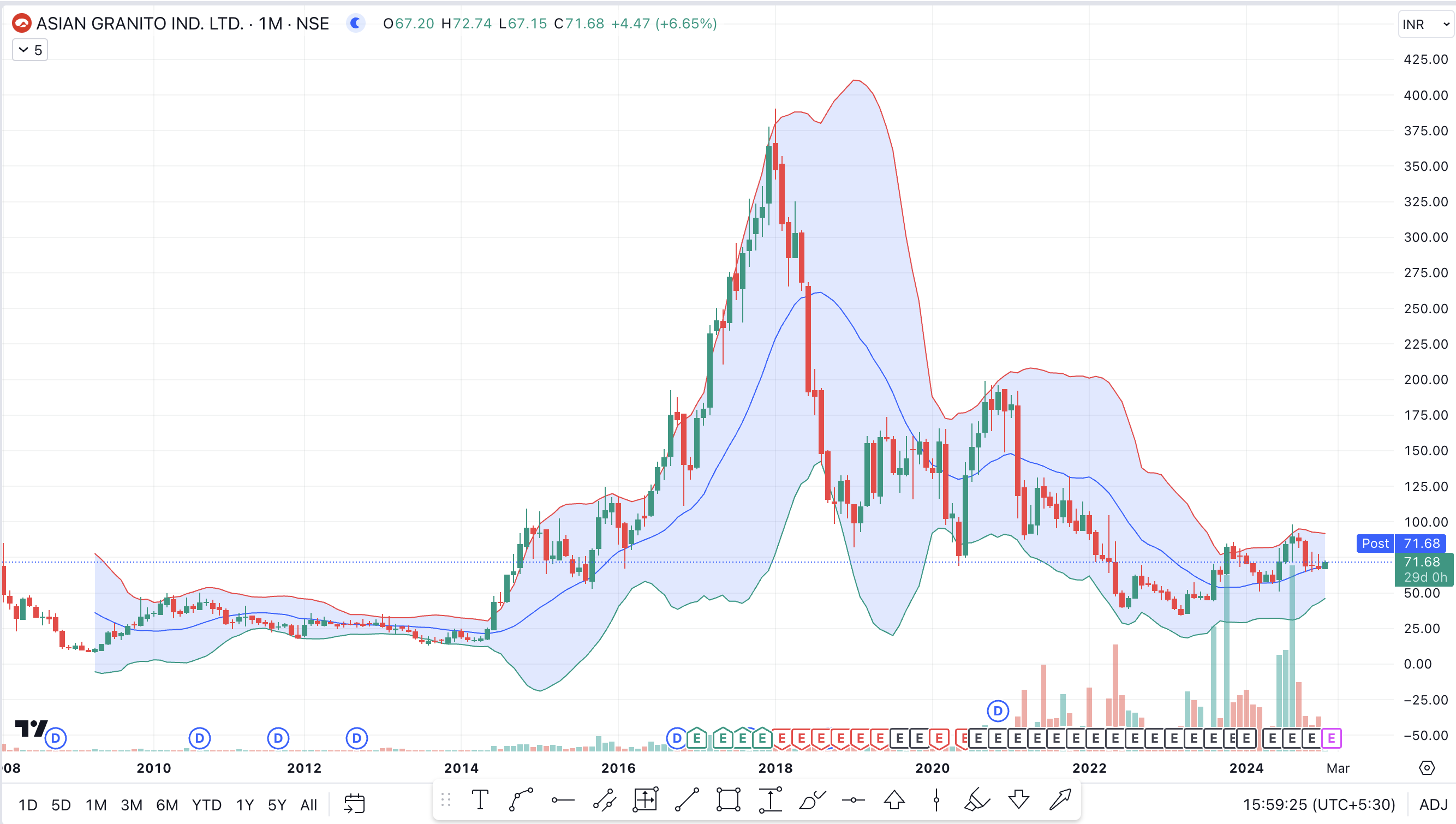1456x824 pixels.
Task: Click the green 71.68 countdown price label
Action: tap(1424, 569)
